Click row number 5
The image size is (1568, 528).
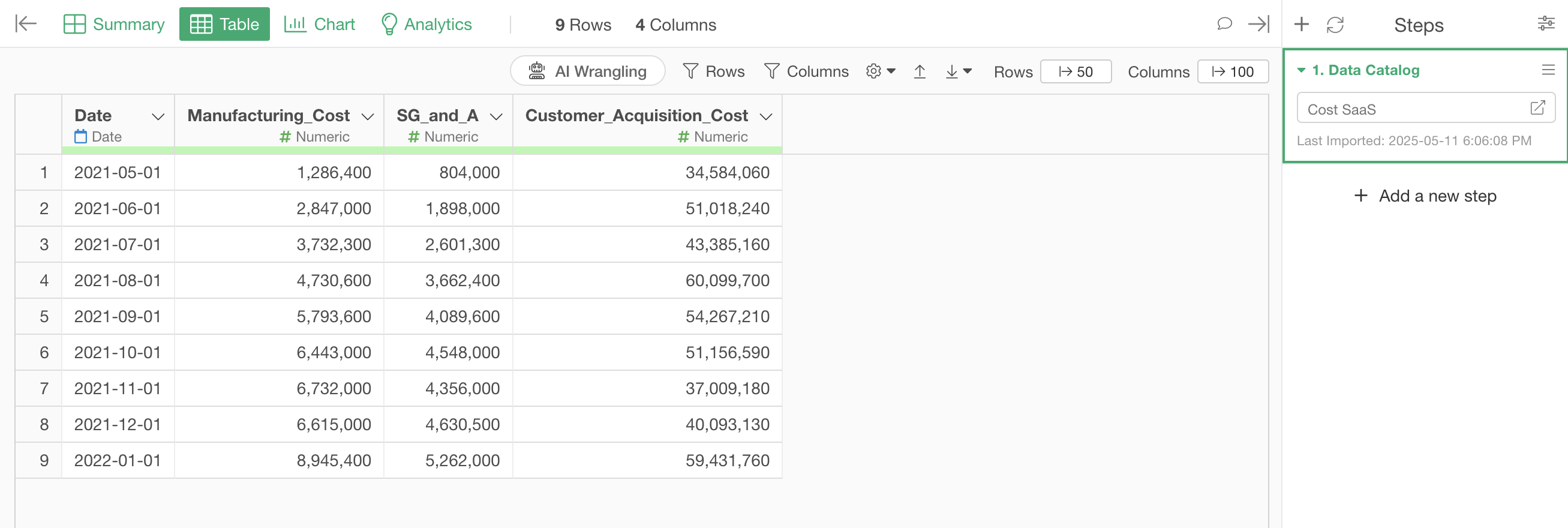click(44, 316)
